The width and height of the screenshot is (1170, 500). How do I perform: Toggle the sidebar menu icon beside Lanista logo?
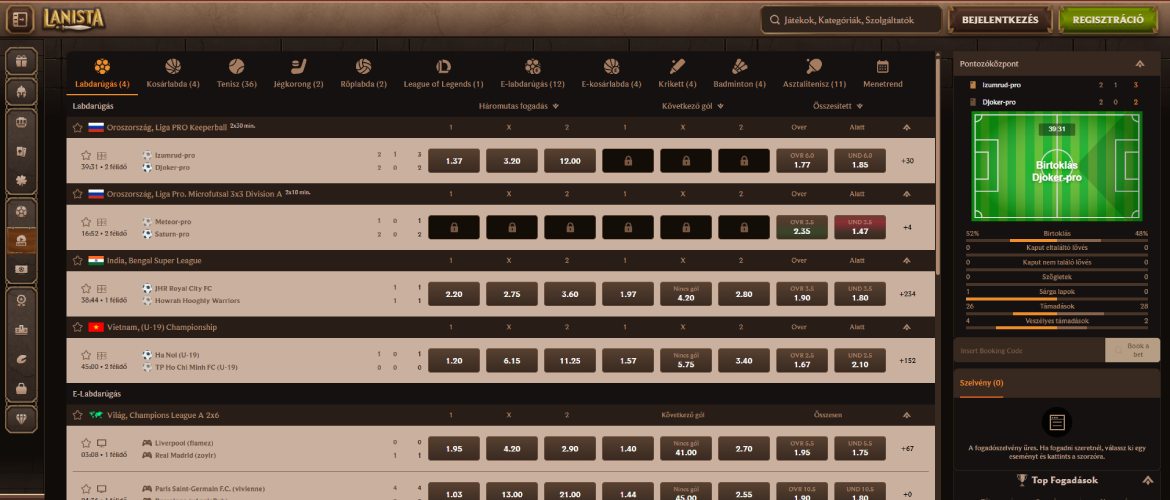(x=20, y=20)
